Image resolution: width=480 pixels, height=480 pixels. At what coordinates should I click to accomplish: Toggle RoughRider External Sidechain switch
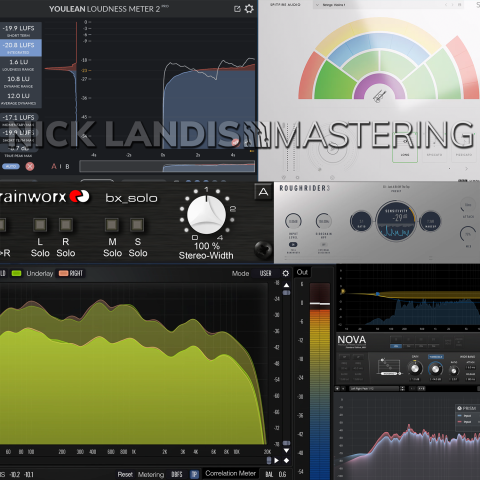[324, 245]
